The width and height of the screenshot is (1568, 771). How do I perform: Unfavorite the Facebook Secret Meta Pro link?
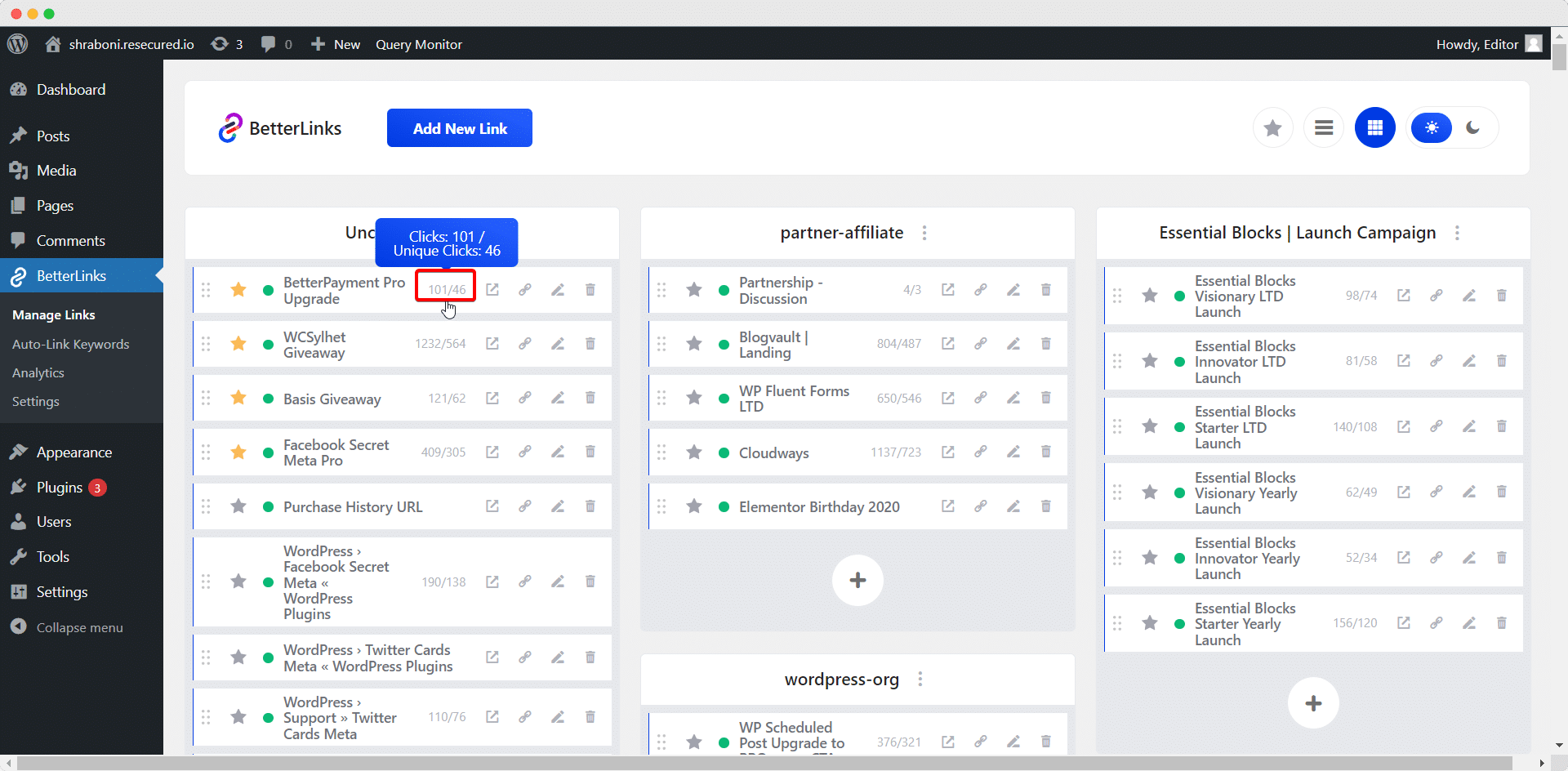coord(238,452)
